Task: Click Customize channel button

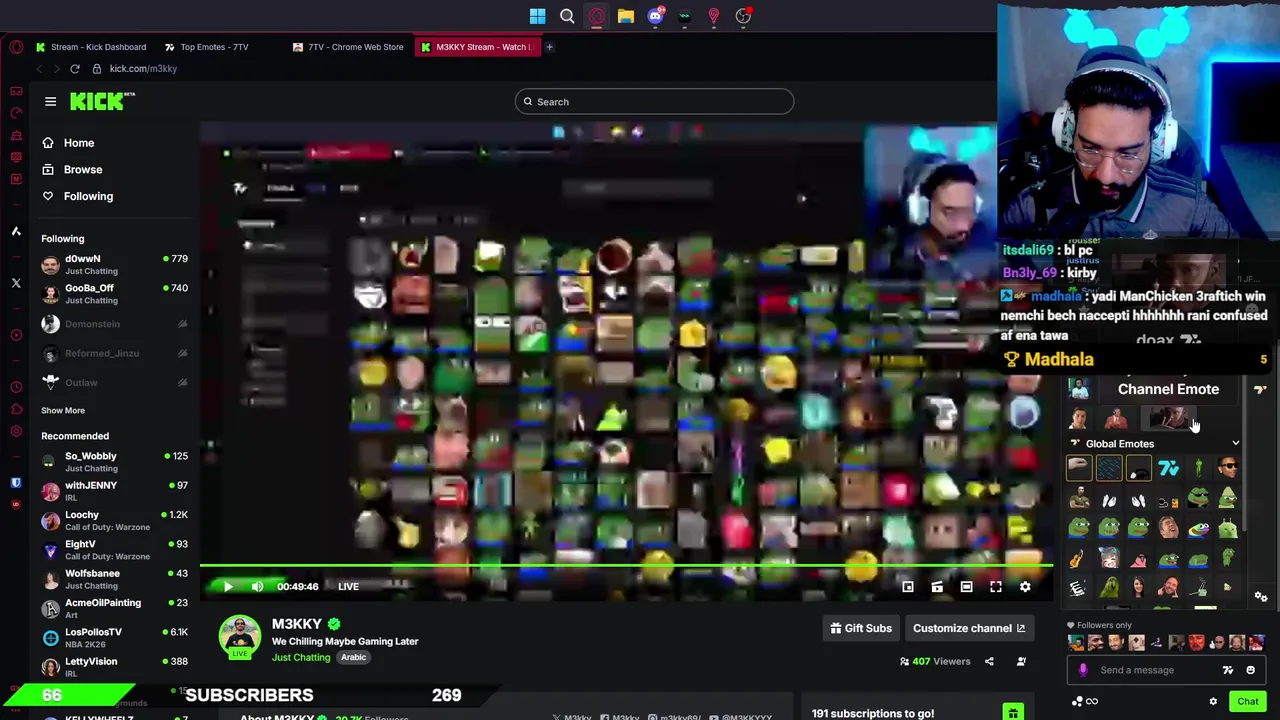Action: click(969, 629)
